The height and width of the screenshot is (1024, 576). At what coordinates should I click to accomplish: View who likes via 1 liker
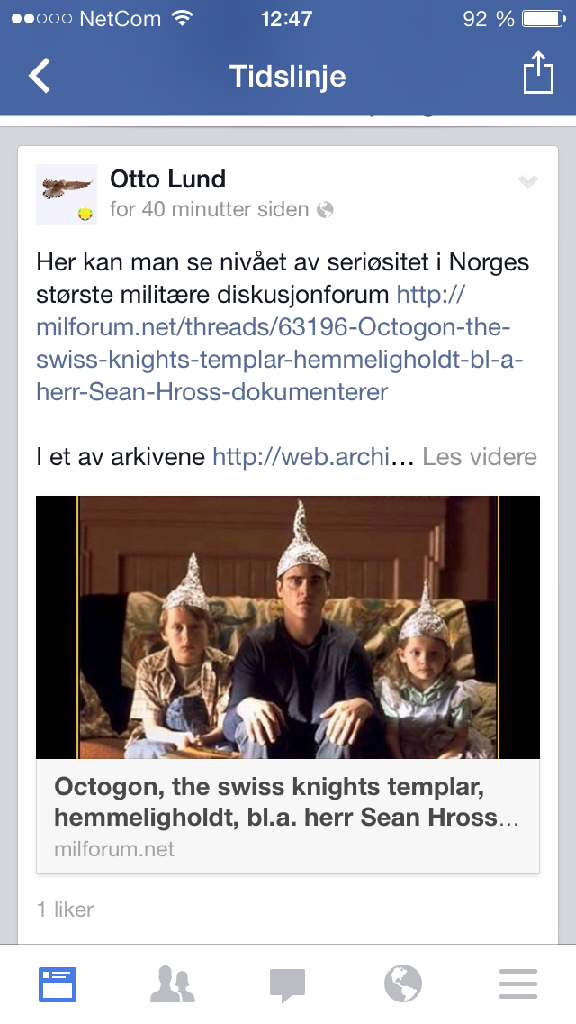(x=65, y=909)
